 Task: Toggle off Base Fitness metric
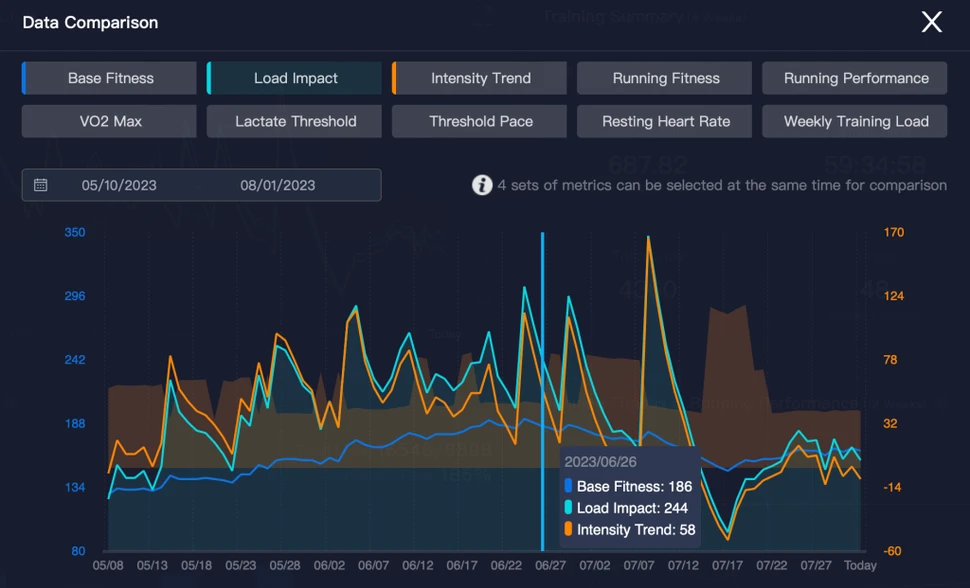point(110,78)
